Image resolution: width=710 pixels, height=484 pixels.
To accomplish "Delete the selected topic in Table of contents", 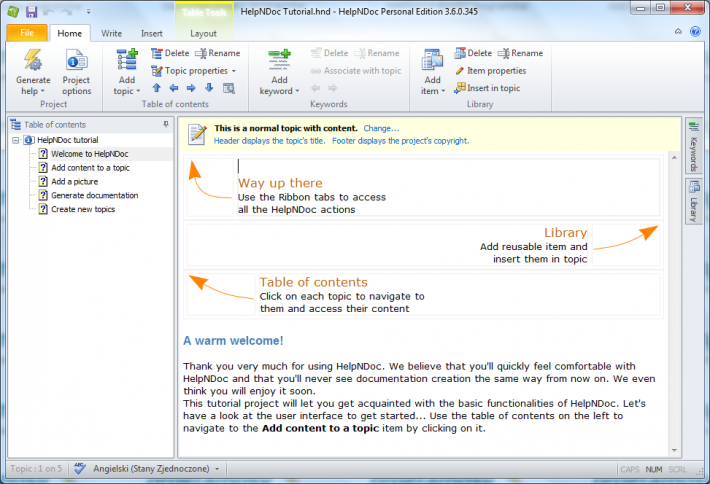I will pos(170,53).
